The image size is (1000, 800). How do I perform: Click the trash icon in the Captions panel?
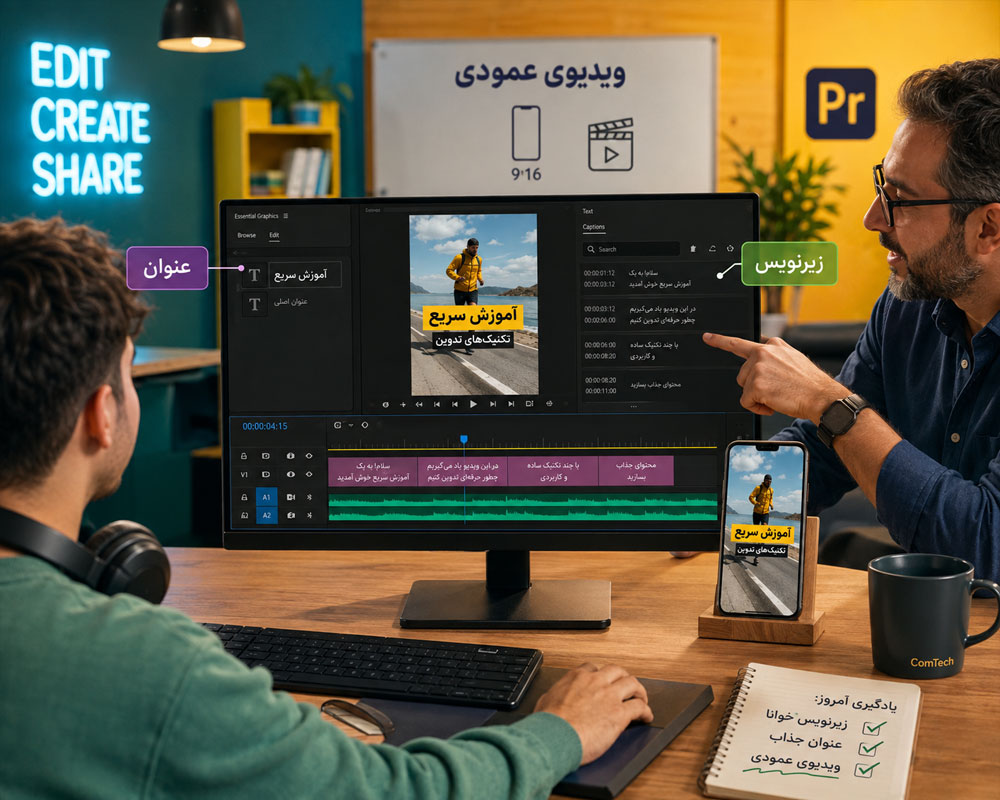point(693,249)
